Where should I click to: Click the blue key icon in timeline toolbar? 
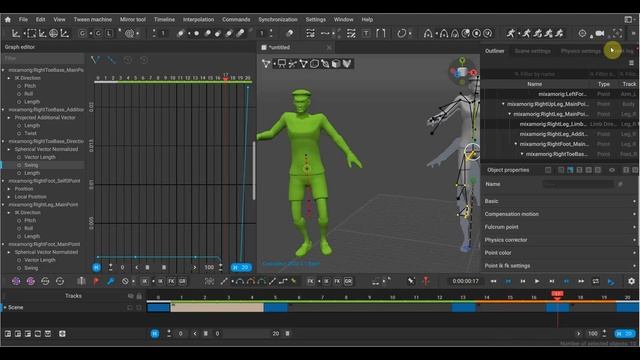[x=111, y=281]
